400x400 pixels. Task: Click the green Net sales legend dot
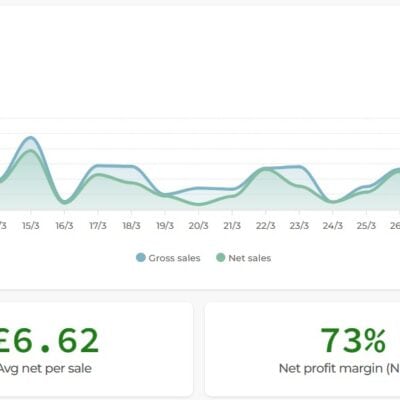[221, 258]
